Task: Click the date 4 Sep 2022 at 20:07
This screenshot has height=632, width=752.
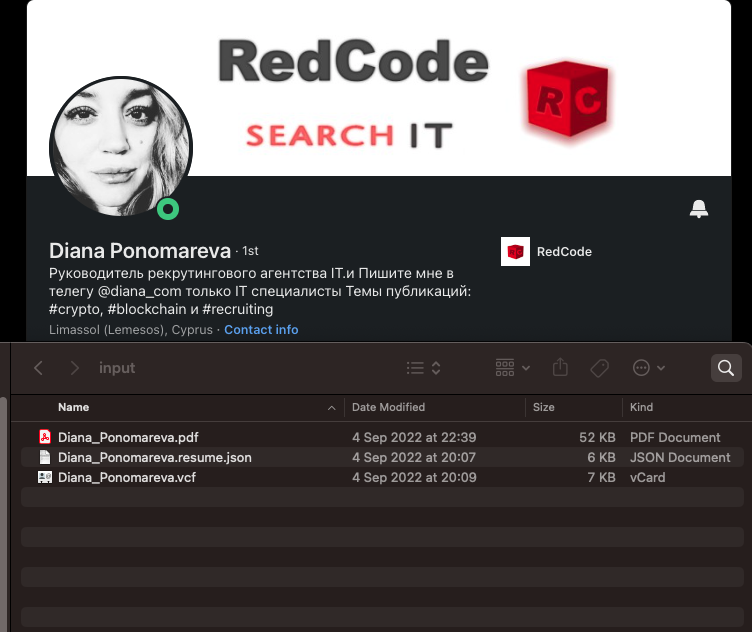Action: [x=414, y=457]
